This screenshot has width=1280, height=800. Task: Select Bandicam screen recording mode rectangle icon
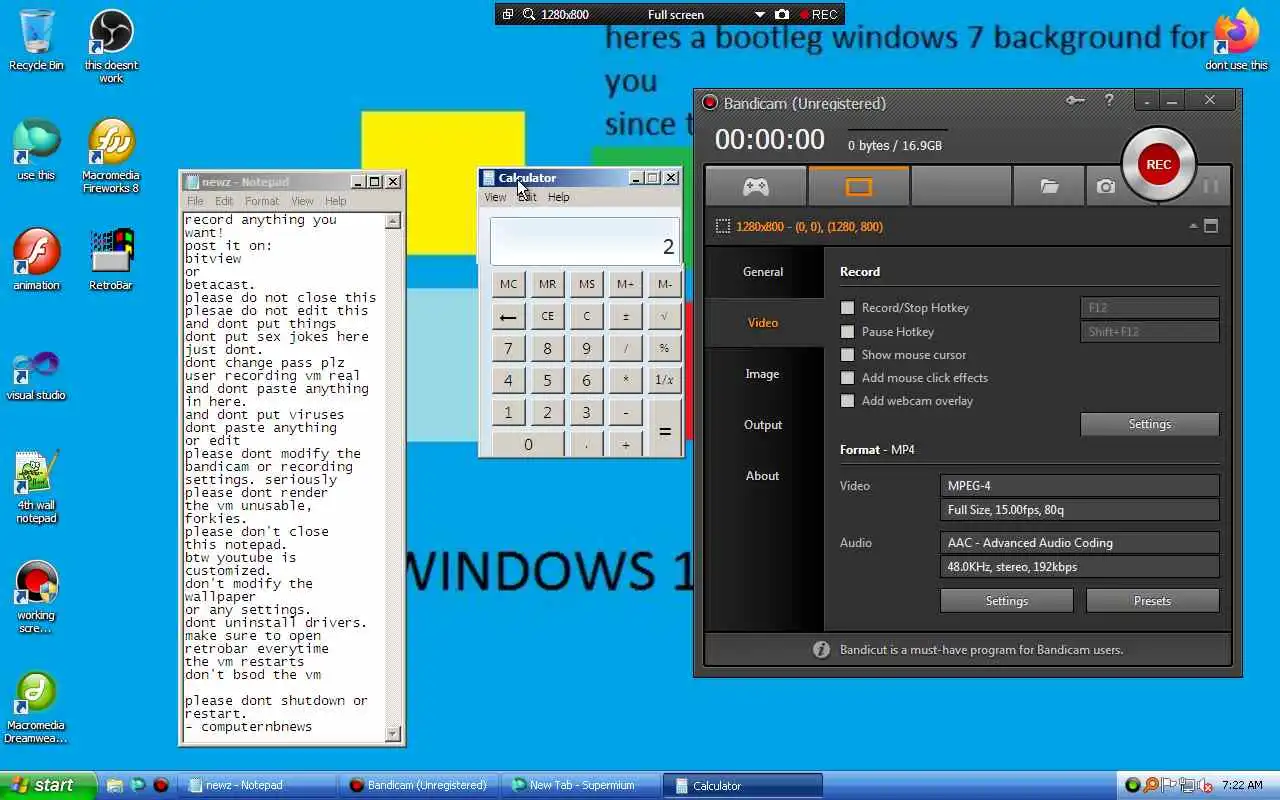point(859,186)
